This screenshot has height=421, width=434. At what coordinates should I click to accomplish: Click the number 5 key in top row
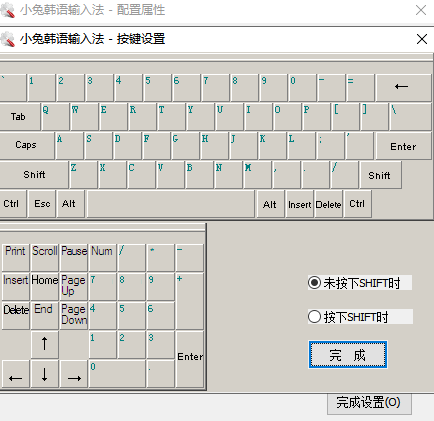coord(158,88)
